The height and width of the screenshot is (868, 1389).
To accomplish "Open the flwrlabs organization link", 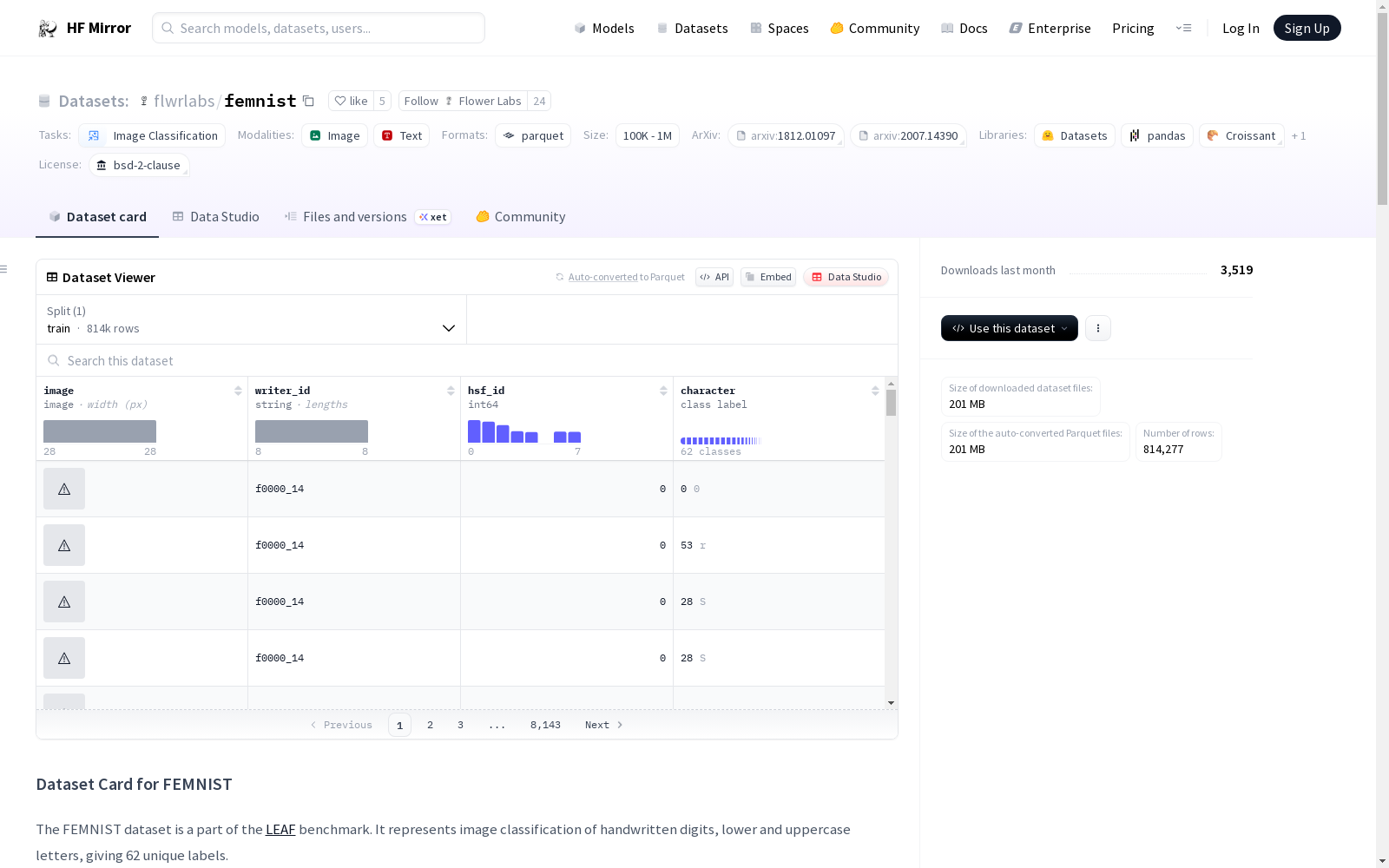I will pos(184,101).
